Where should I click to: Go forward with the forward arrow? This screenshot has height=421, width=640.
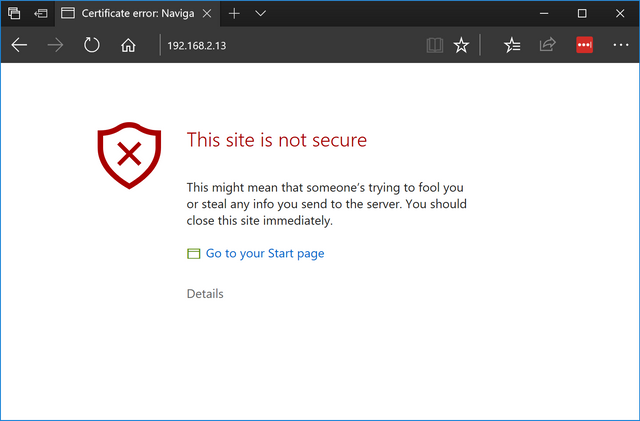coord(55,45)
